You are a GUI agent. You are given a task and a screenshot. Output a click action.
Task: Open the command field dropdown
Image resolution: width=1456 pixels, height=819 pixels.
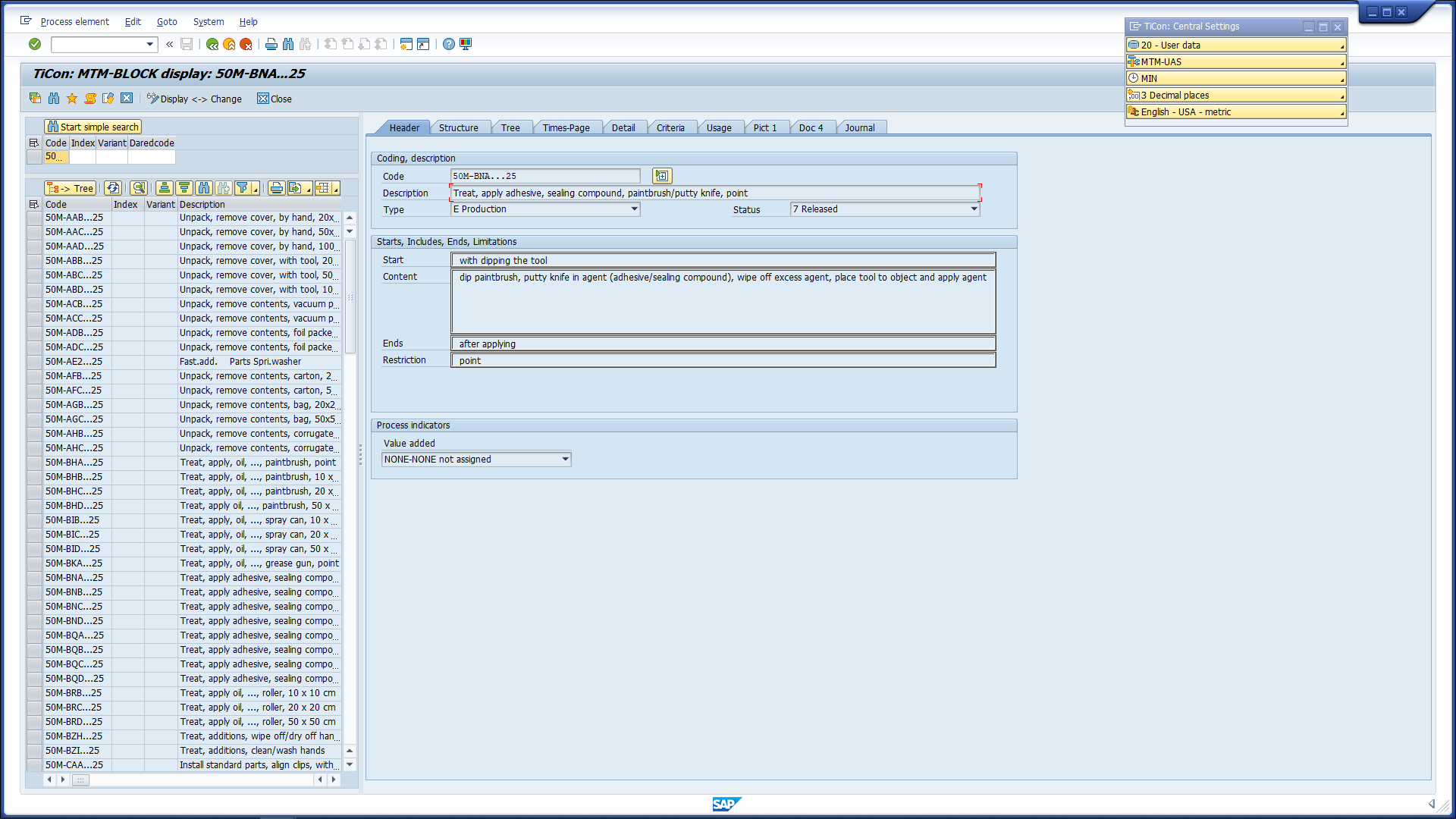tap(149, 44)
